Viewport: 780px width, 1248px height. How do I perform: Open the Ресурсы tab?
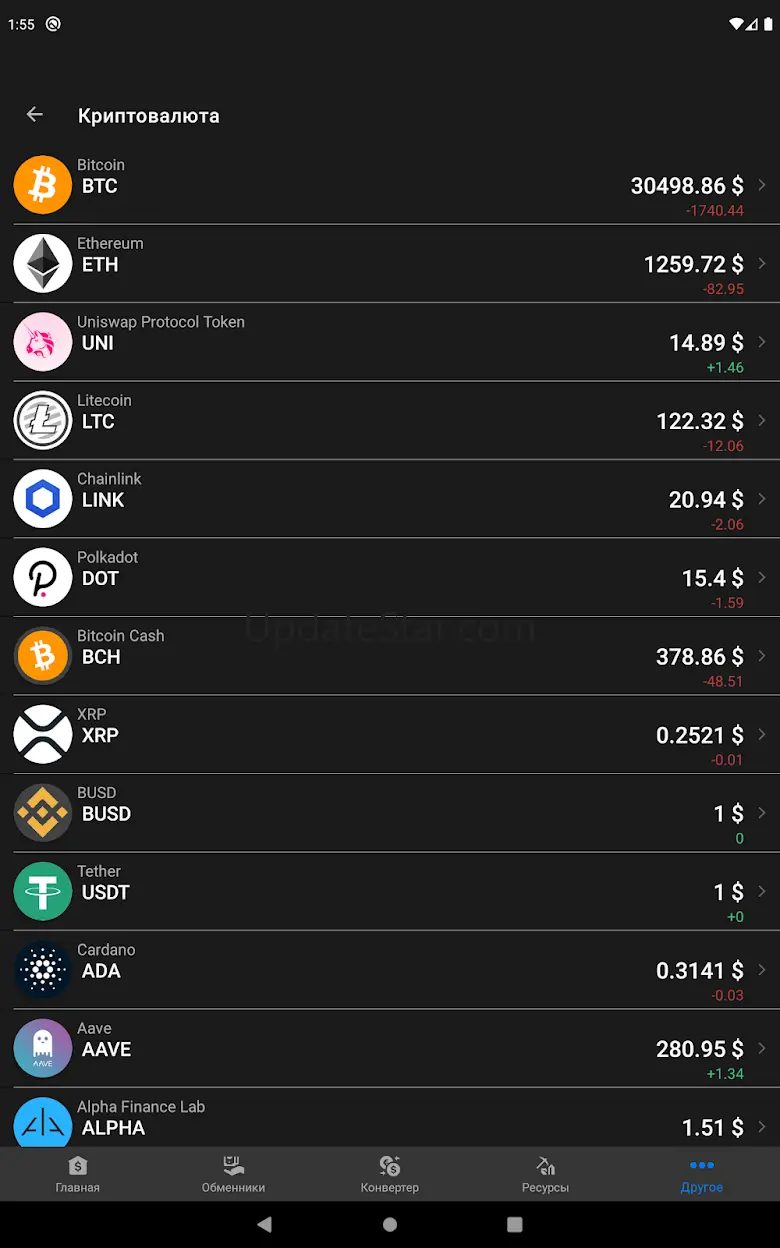click(x=545, y=1174)
